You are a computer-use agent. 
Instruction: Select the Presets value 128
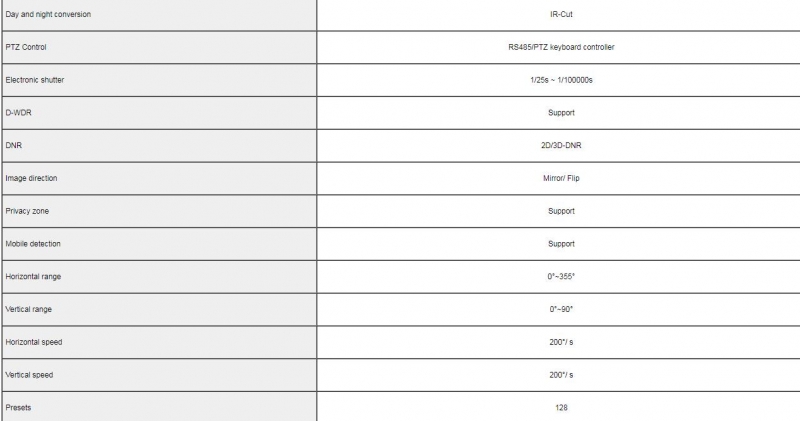click(561, 408)
